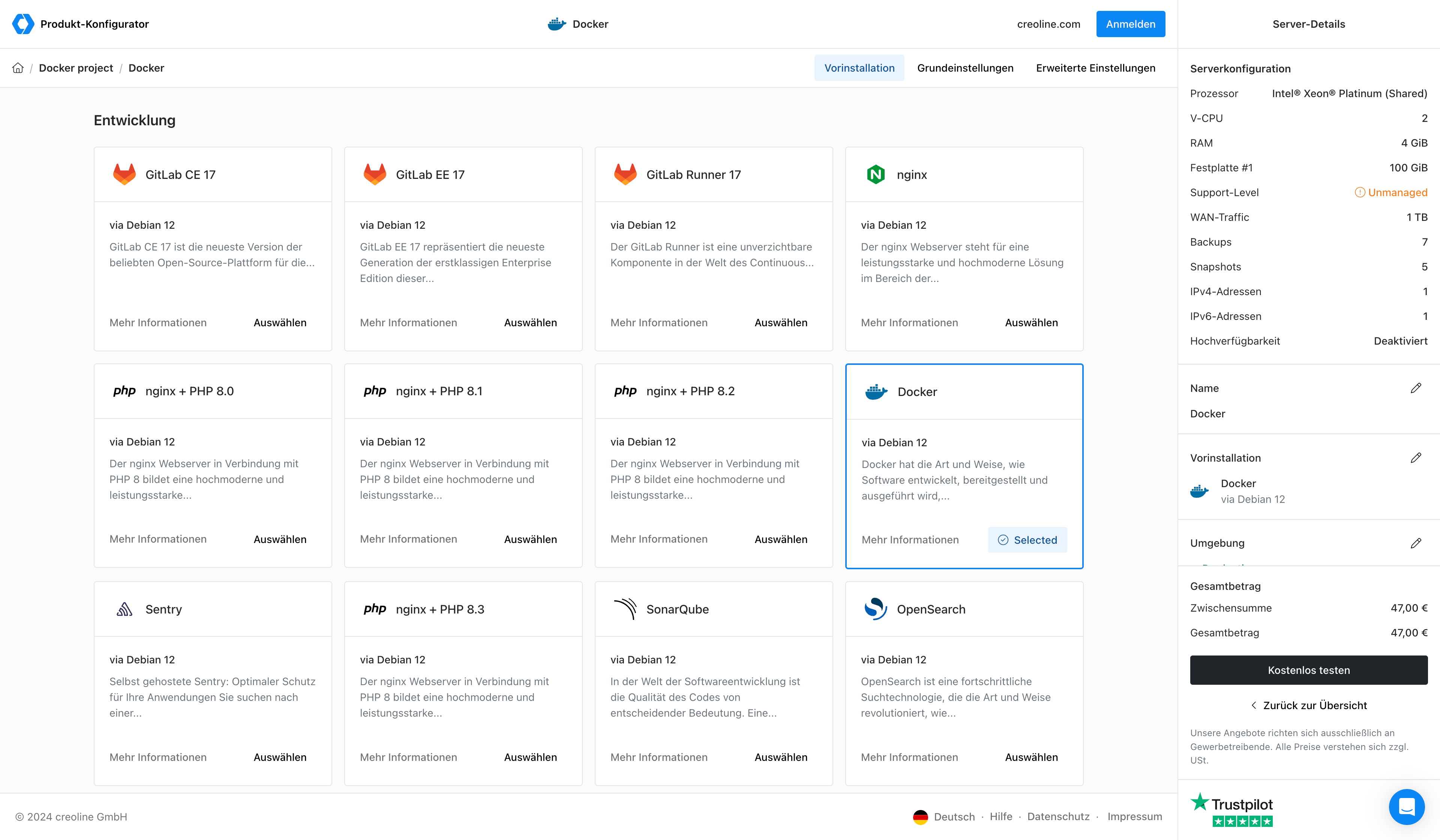Click the GitLab Runner 17 fox logo
This screenshot has width=1440, height=840.
pos(625,174)
